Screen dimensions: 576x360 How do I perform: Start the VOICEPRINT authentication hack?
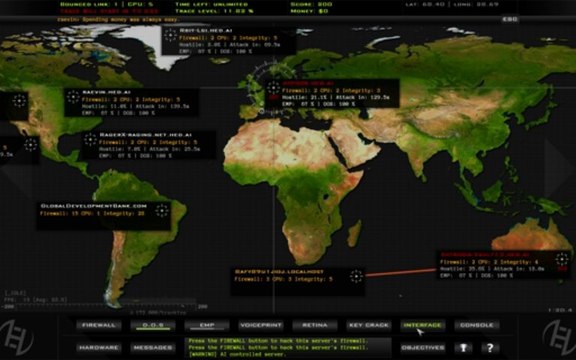click(261, 325)
